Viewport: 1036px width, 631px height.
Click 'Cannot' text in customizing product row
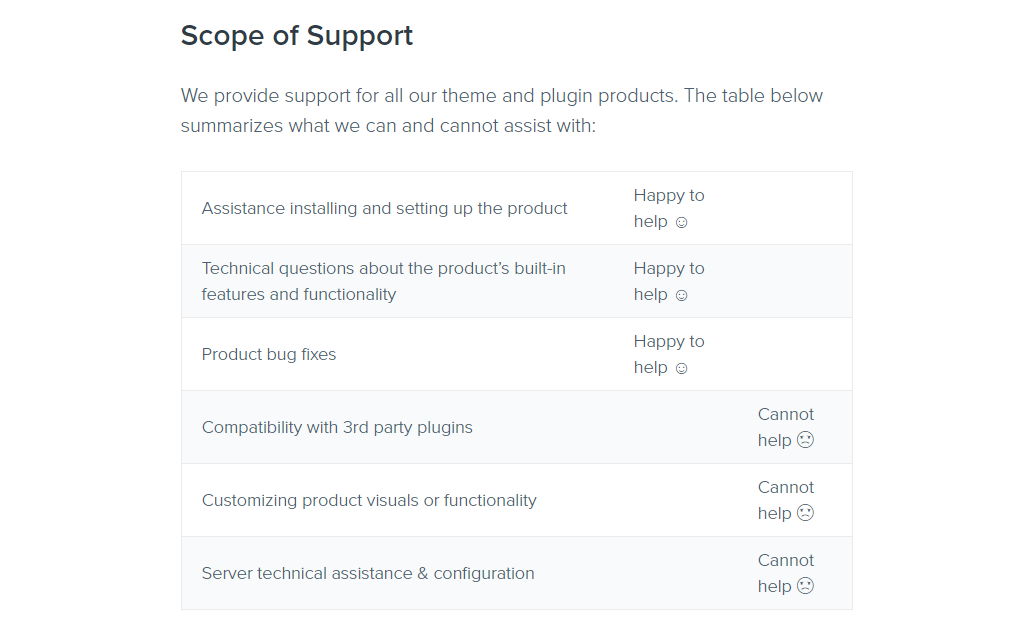[x=786, y=488]
